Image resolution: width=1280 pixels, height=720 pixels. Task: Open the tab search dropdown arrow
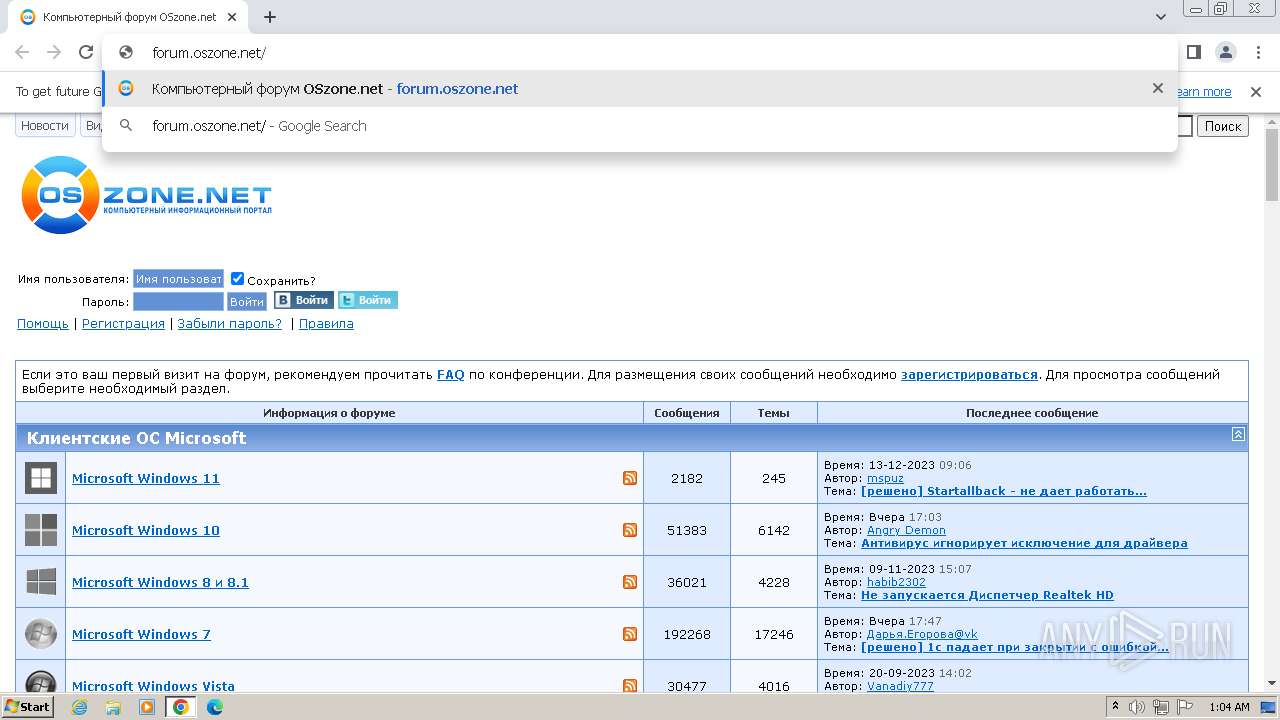[x=1161, y=17]
